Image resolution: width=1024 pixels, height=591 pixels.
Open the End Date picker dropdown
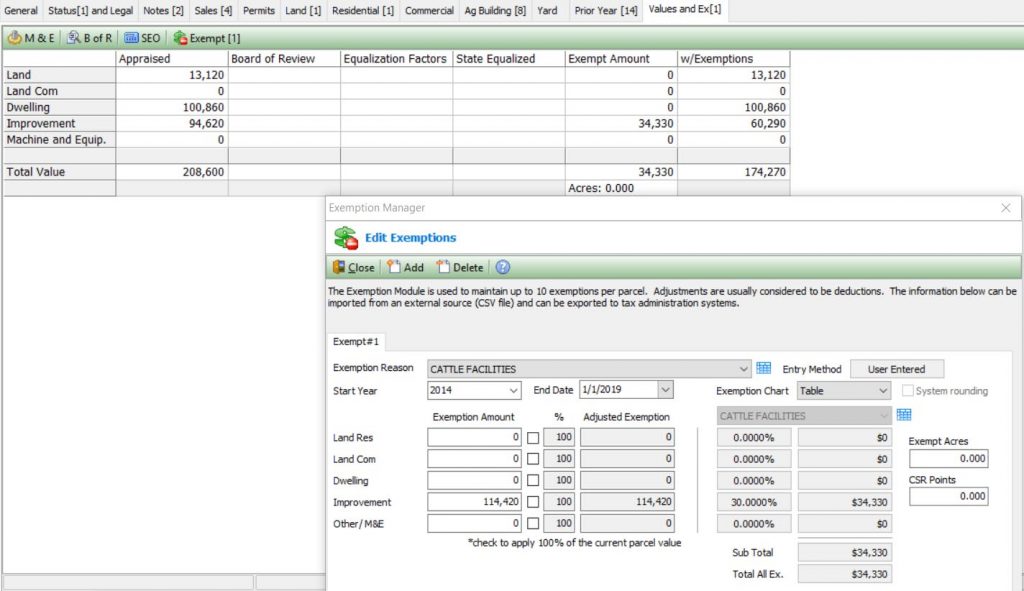666,391
